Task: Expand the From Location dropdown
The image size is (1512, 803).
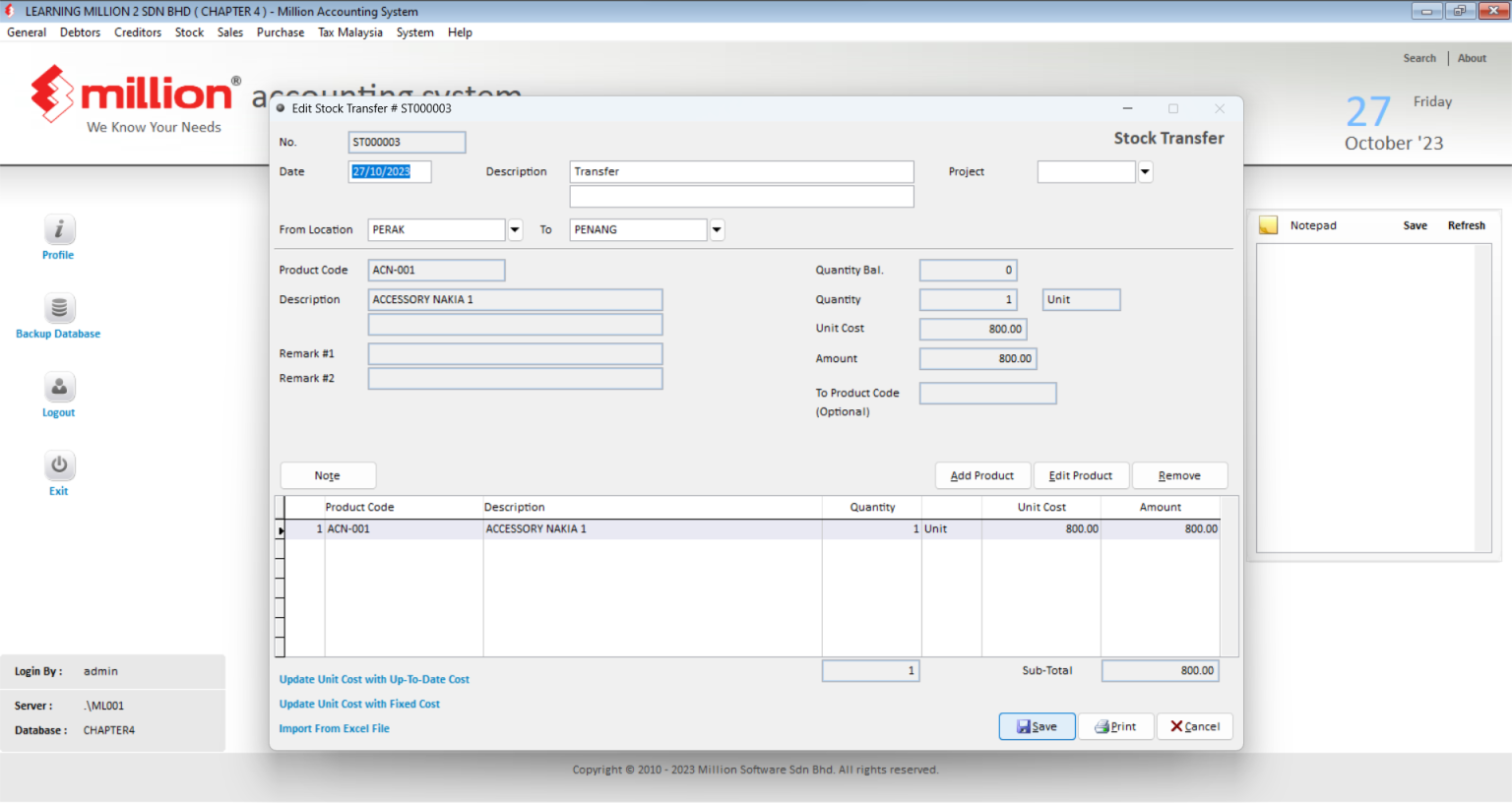Action: coord(514,230)
